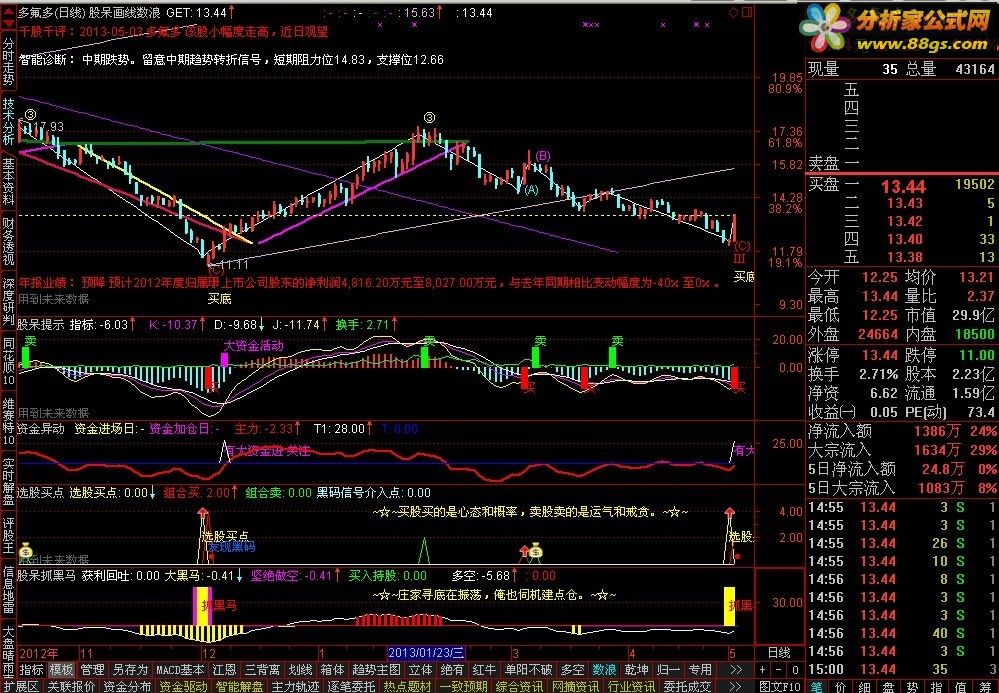The height and width of the screenshot is (693, 999).
Task: Select the 模板 toolbar button
Action: pyautogui.click(x=62, y=669)
